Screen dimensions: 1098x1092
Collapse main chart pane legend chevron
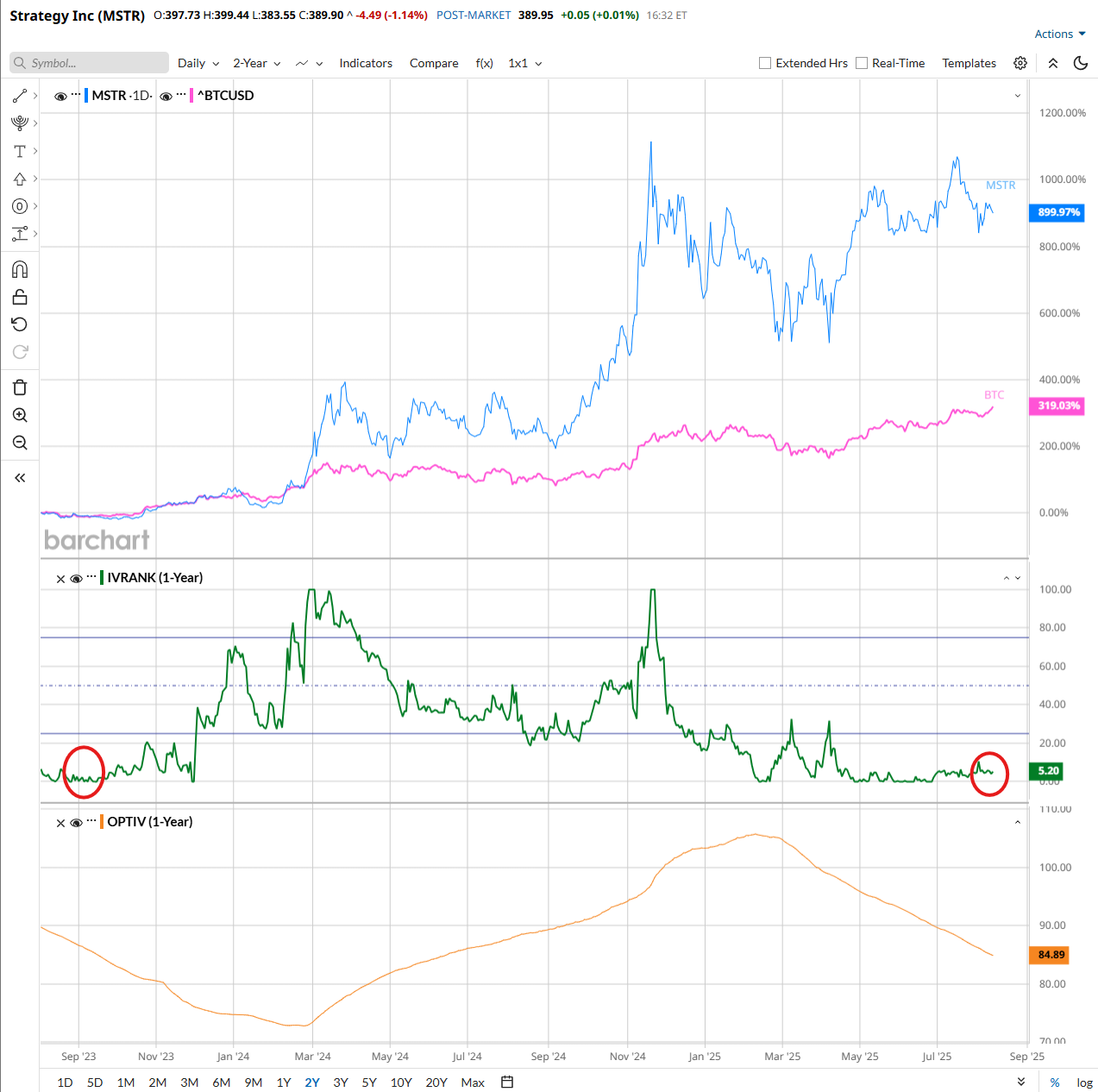click(1018, 96)
